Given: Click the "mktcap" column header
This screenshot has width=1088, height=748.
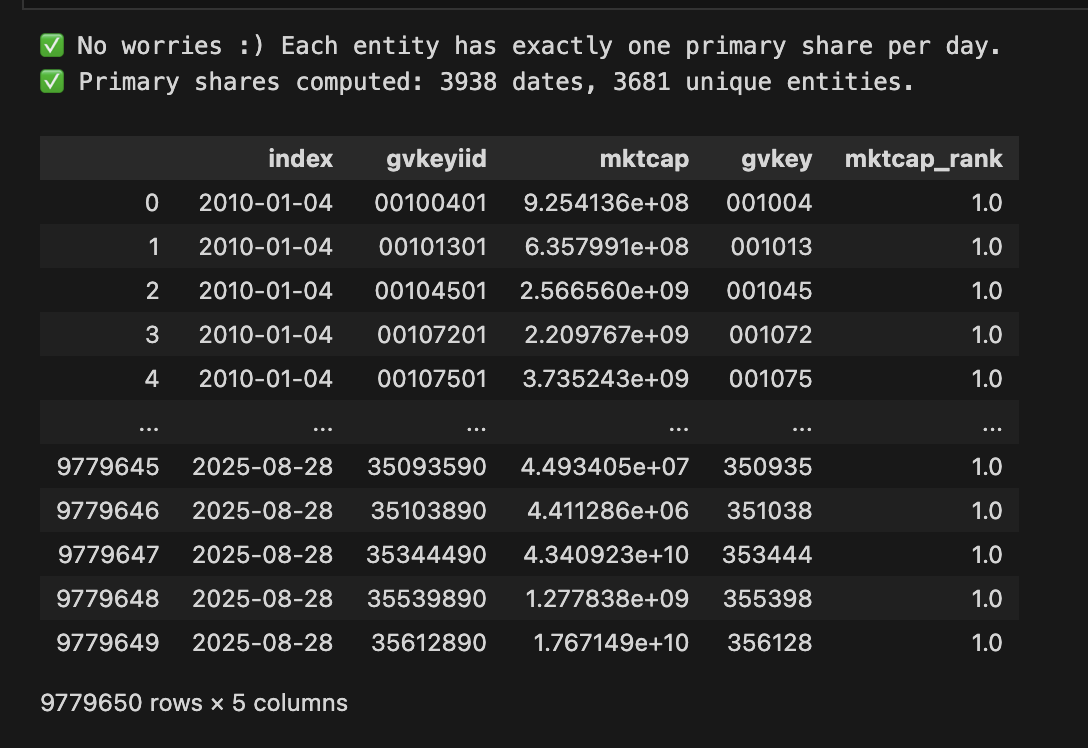Looking at the screenshot, I should pyautogui.click(x=645, y=159).
